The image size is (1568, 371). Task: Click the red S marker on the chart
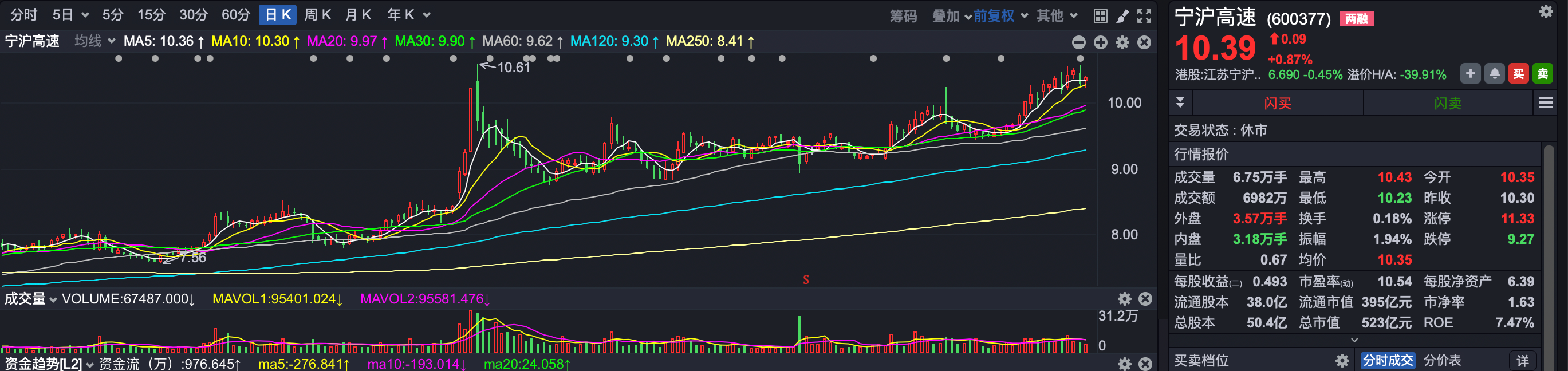coord(806,280)
